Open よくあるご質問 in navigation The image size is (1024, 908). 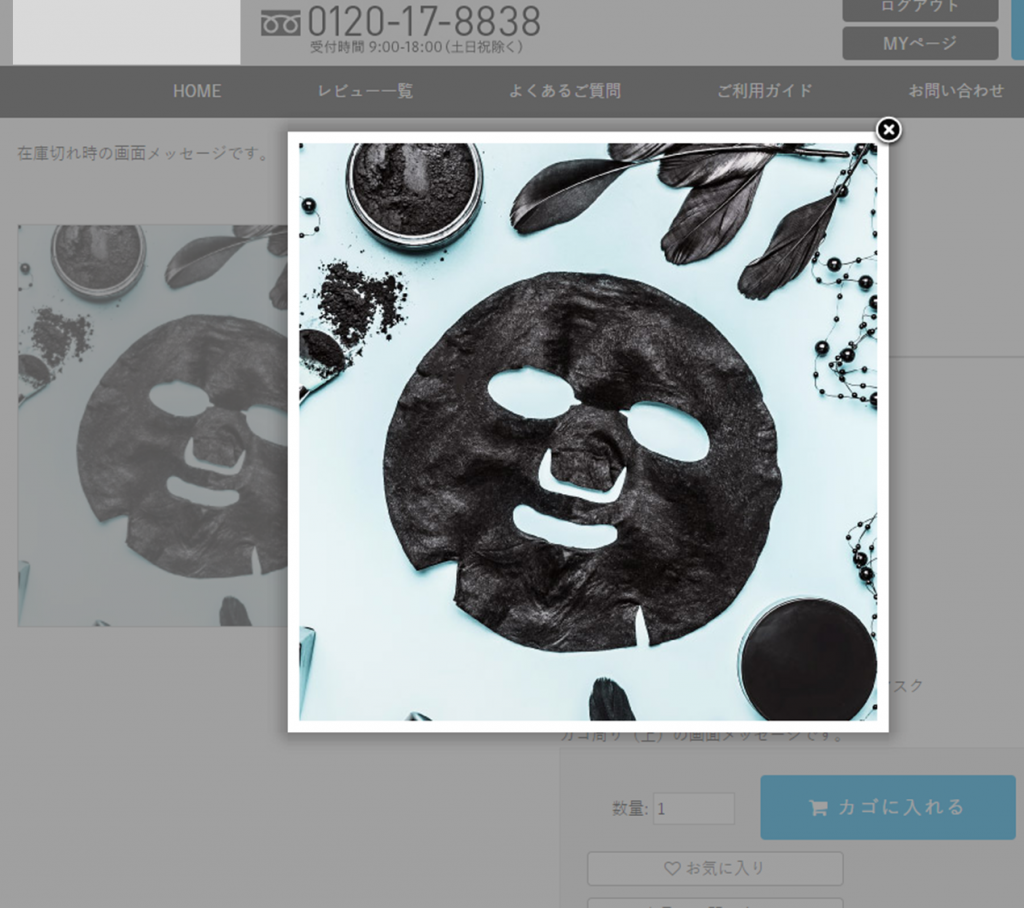564,91
